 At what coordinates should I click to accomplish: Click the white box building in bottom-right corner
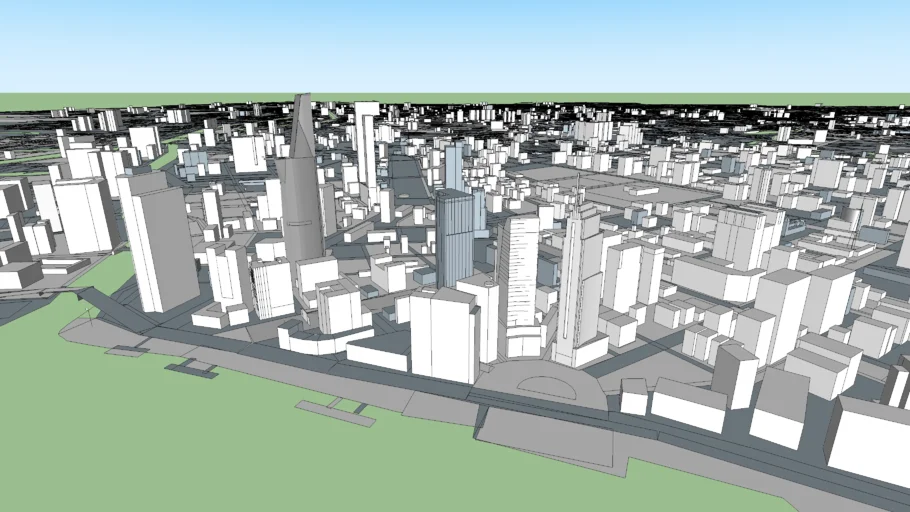click(x=868, y=440)
